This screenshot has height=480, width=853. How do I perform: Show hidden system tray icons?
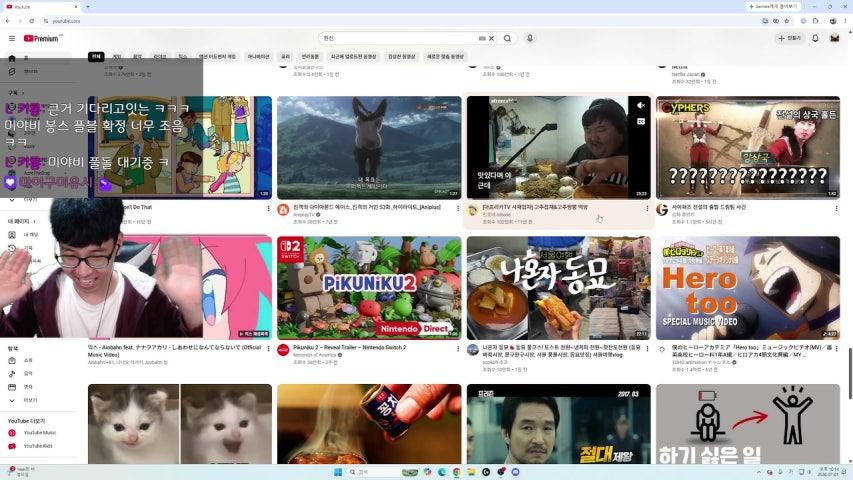758,472
